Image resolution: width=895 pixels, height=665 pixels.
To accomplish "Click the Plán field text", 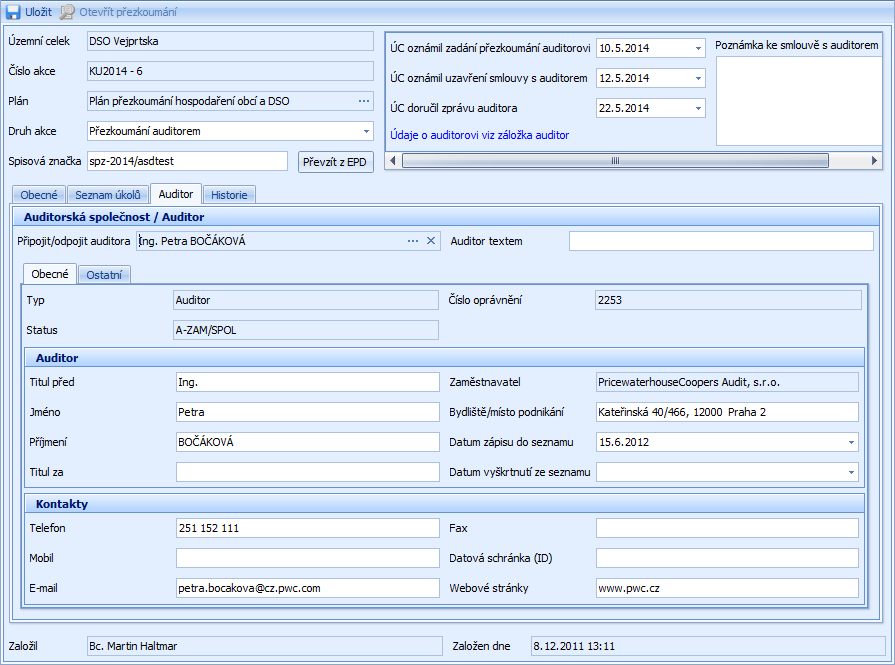I will click(x=190, y=101).
